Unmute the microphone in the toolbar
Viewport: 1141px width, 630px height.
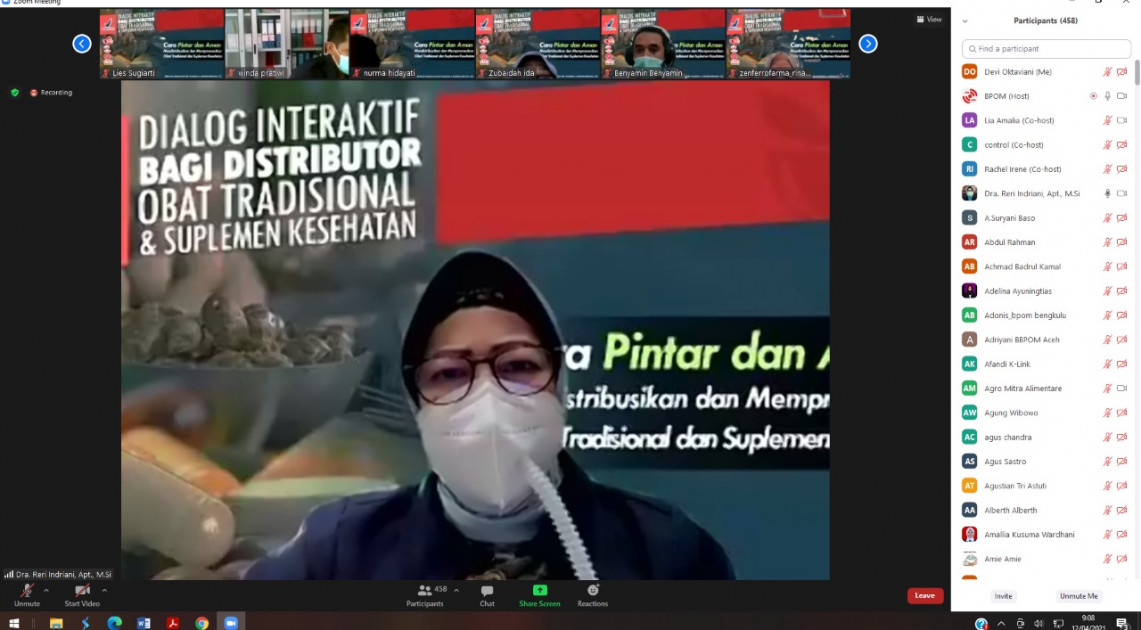(x=27, y=593)
